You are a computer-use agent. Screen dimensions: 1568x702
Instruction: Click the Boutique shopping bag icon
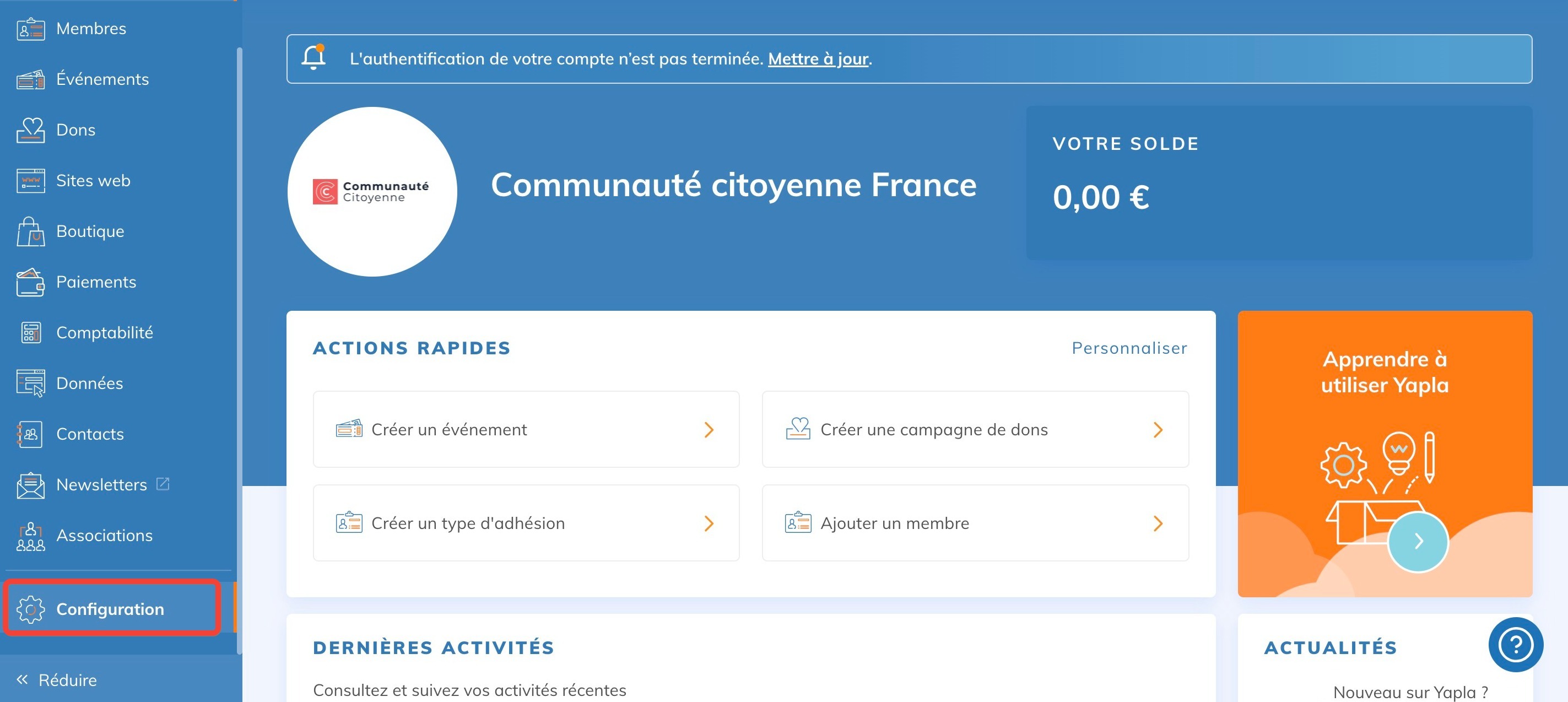point(30,231)
